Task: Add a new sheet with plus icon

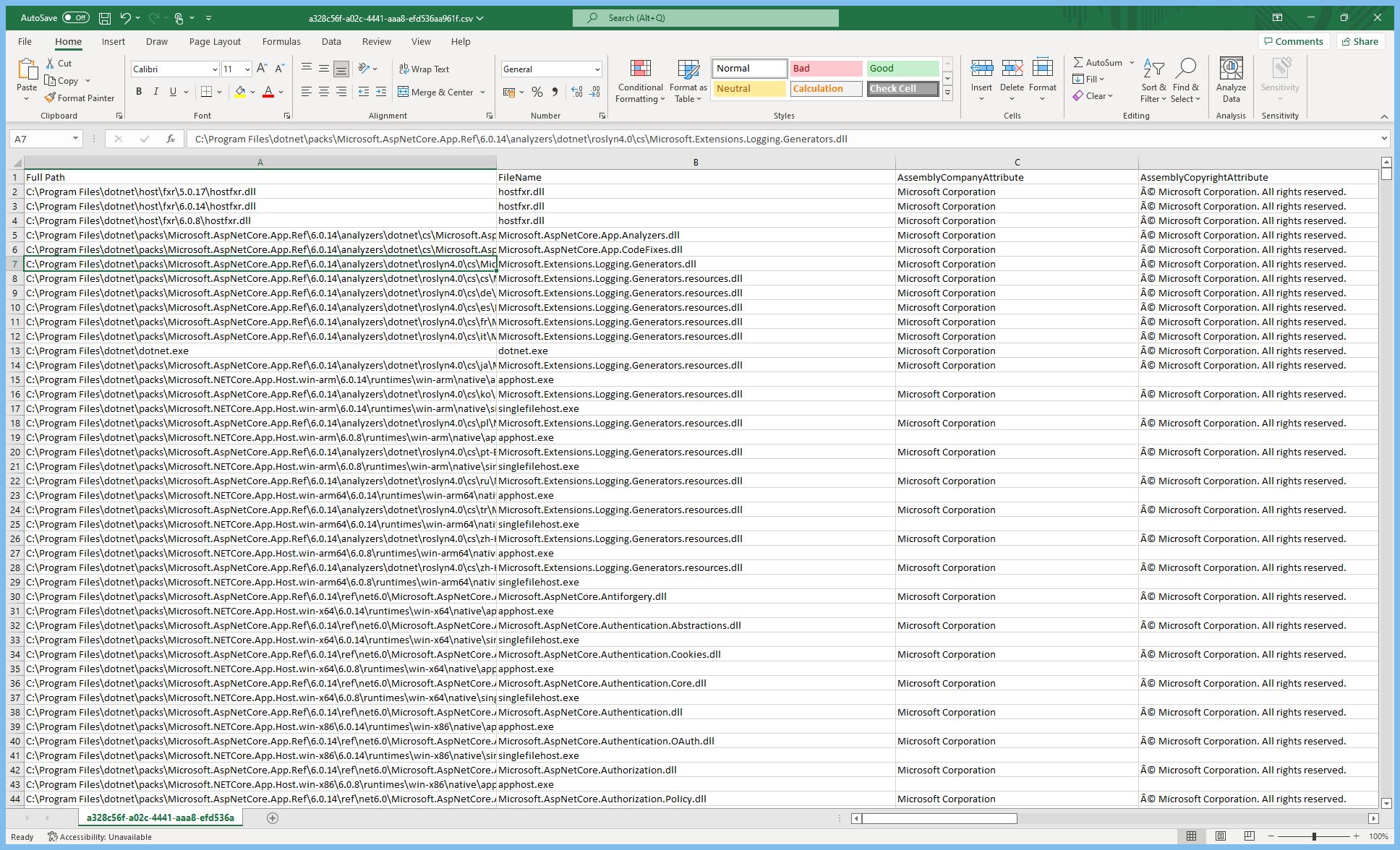Action: click(273, 817)
